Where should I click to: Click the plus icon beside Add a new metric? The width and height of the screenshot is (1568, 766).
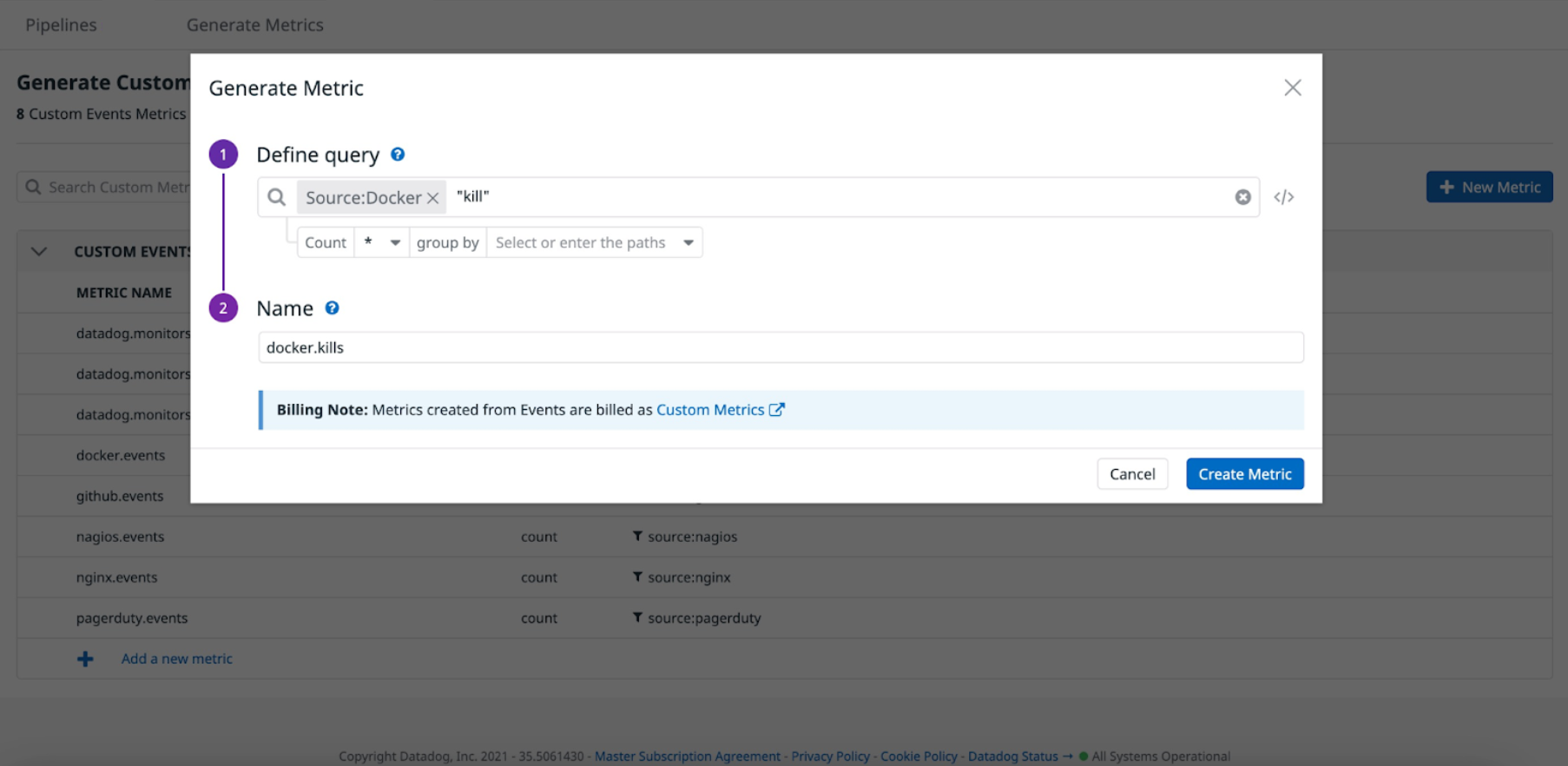pyautogui.click(x=85, y=659)
